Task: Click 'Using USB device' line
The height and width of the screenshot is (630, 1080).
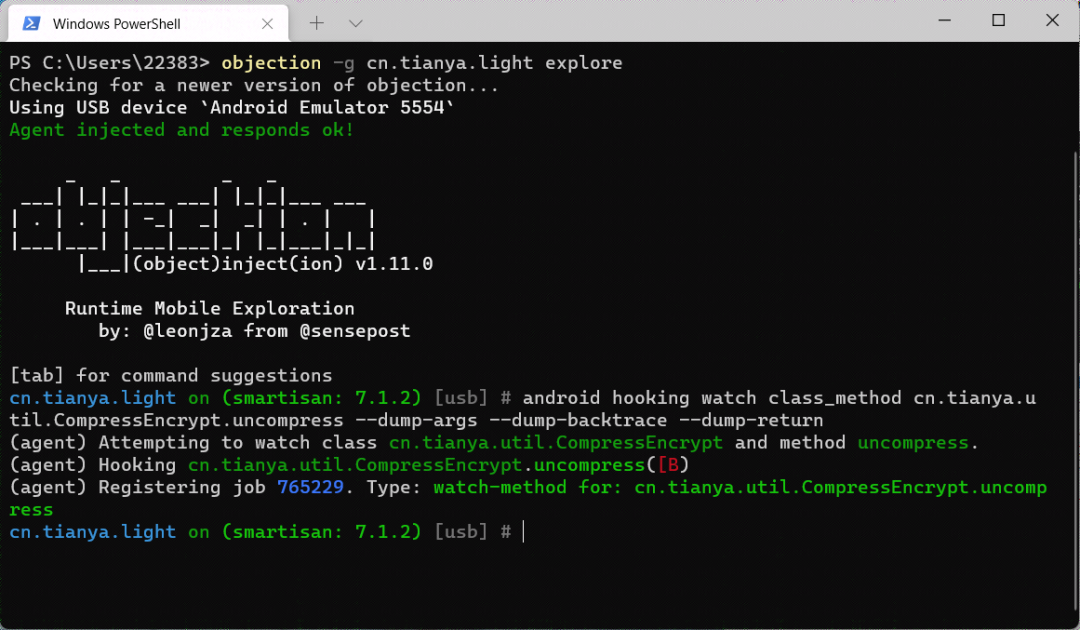Action: [x=231, y=108]
